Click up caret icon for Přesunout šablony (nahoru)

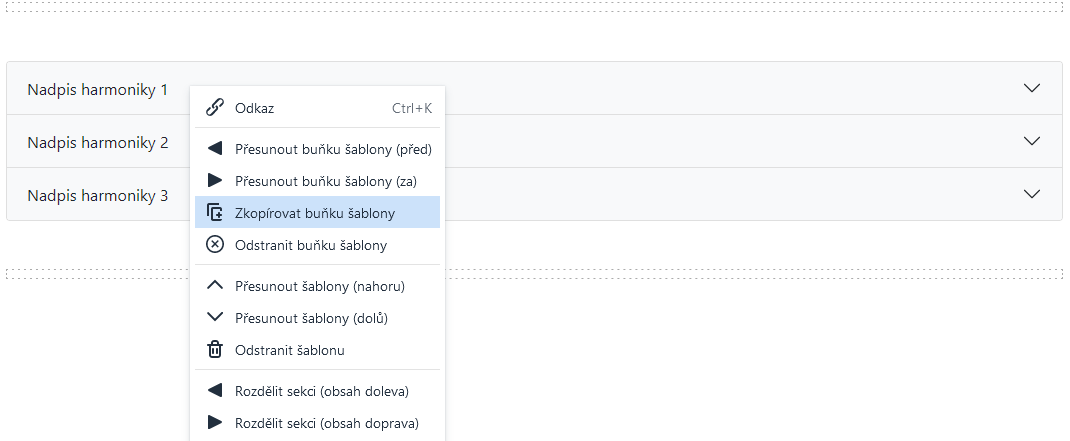point(215,285)
